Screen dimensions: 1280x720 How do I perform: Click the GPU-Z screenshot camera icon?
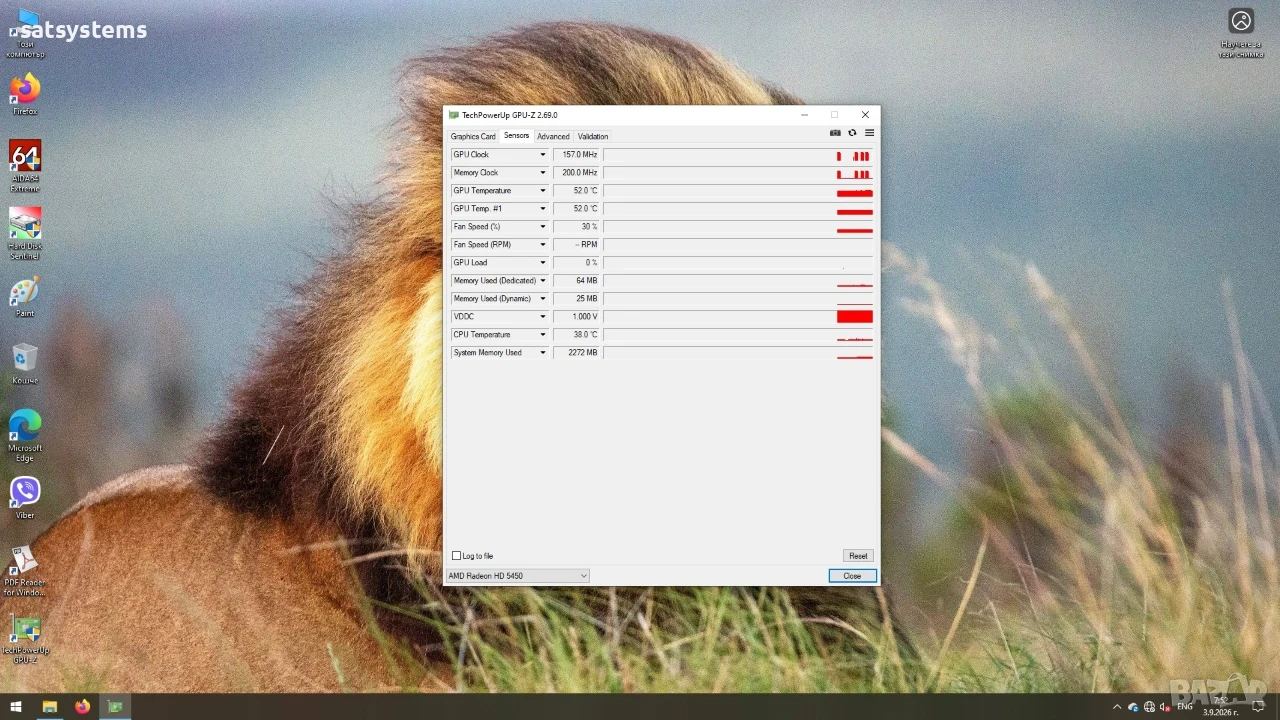pos(835,133)
